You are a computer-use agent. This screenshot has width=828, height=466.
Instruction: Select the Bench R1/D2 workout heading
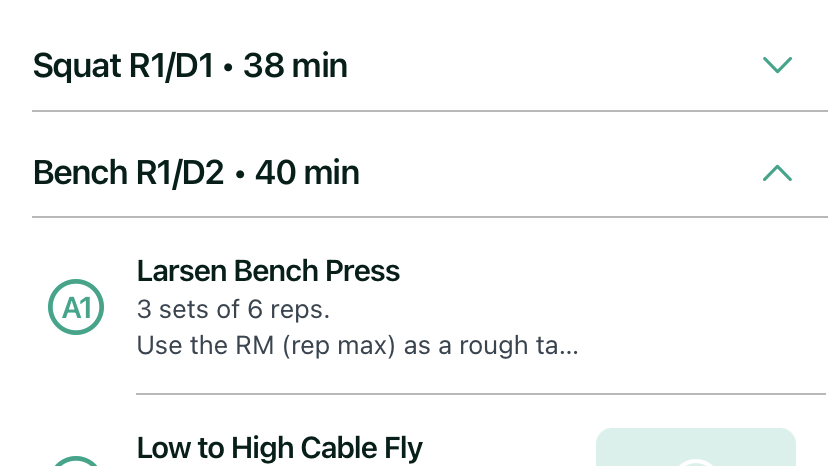coord(196,173)
